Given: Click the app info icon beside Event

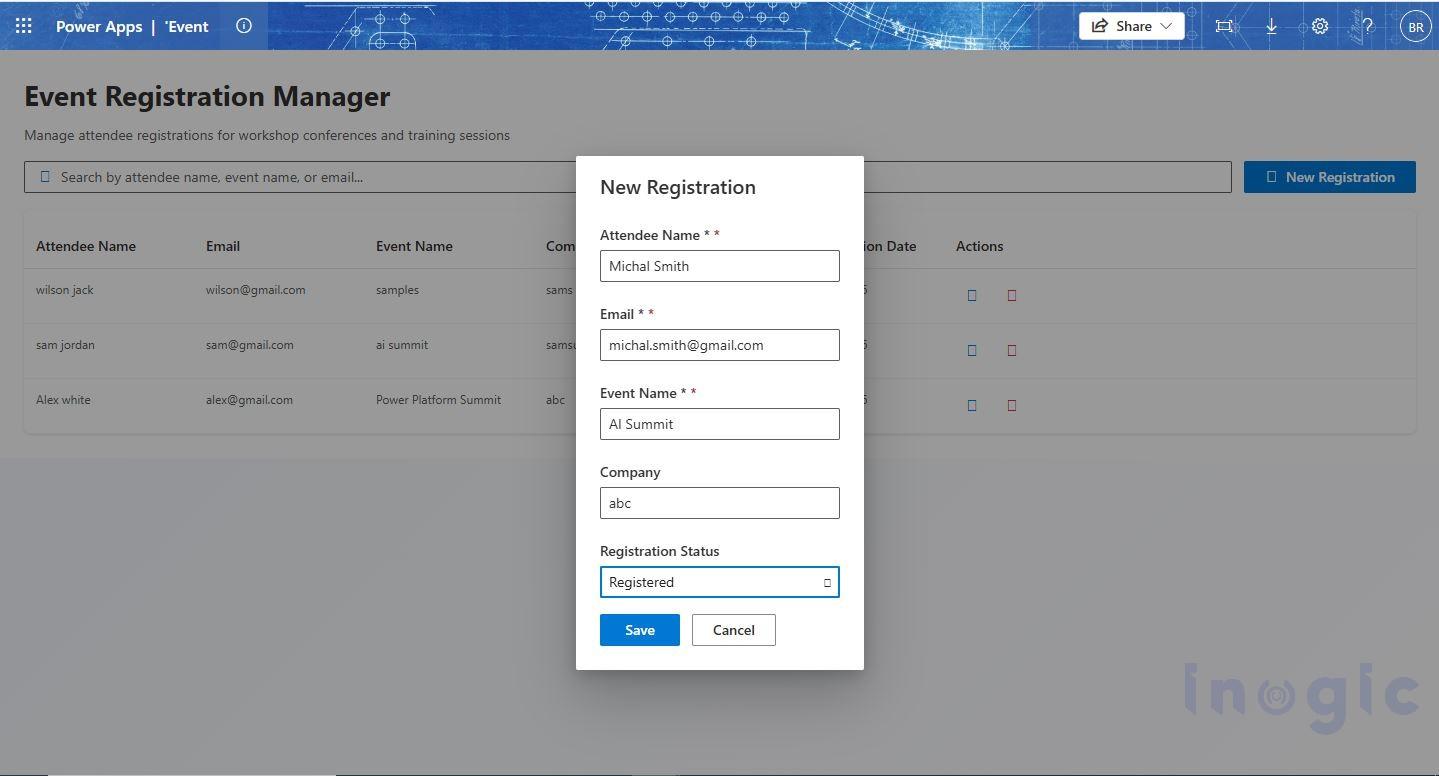Looking at the screenshot, I should 244,26.
